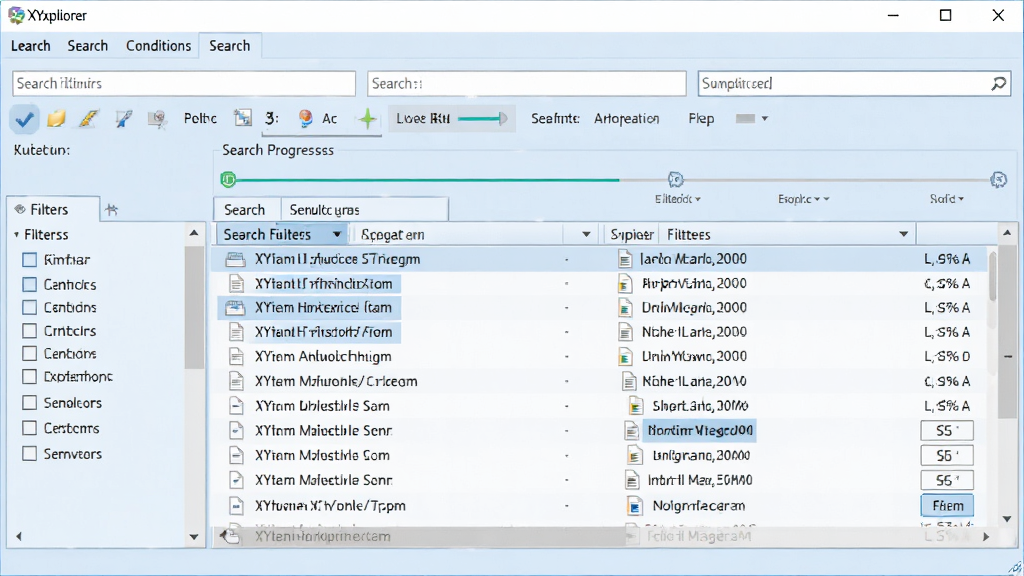
Task: Click file icon of XYtem Mzluonle/Crlceom row
Action: (x=236, y=381)
